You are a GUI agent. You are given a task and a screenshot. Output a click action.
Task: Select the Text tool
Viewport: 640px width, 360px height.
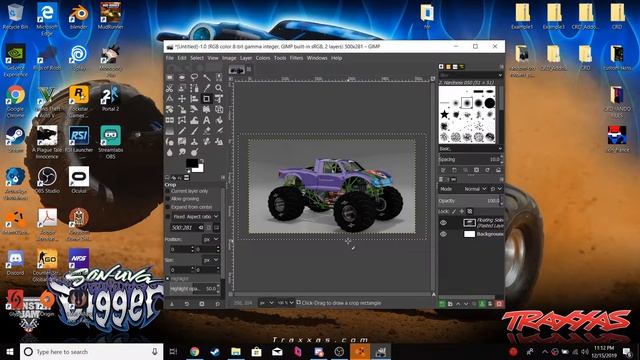(207, 120)
